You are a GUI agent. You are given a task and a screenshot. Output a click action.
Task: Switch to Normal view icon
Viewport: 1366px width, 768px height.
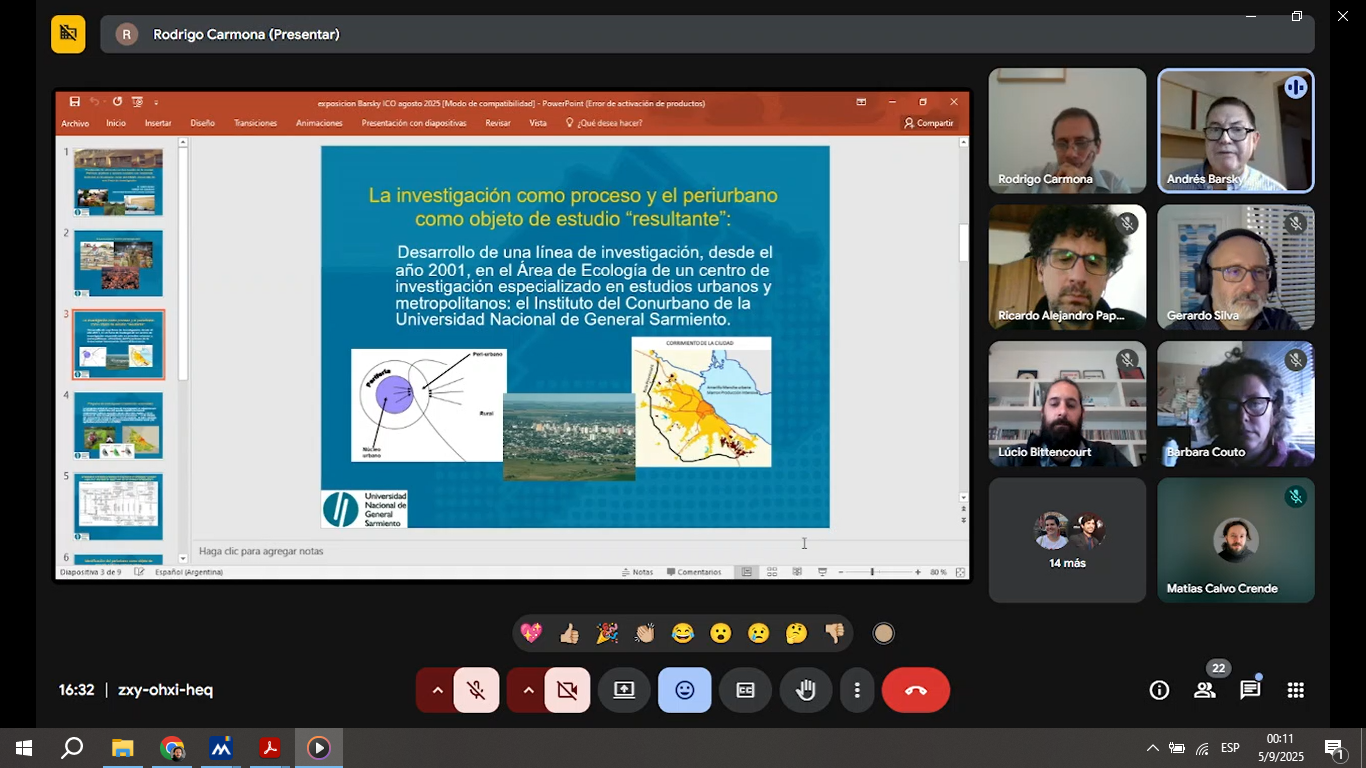[746, 572]
